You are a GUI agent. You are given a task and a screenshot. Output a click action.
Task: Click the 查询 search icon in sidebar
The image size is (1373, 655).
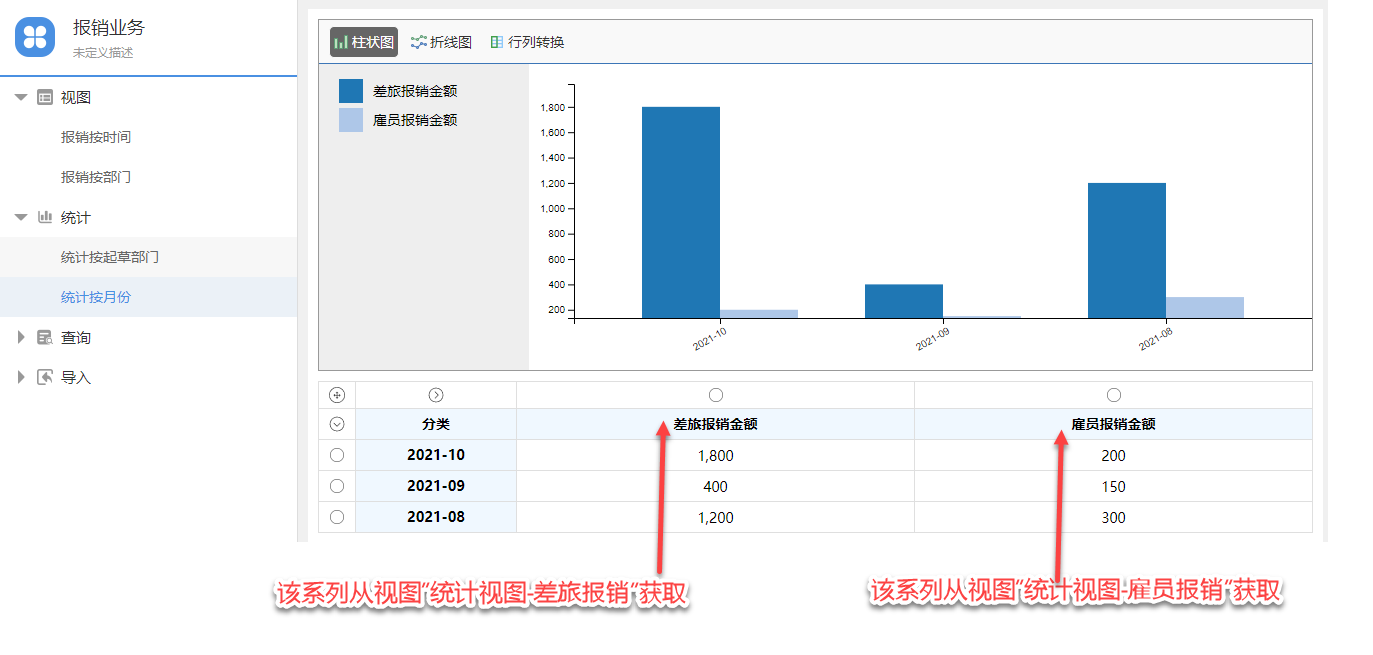[45, 337]
